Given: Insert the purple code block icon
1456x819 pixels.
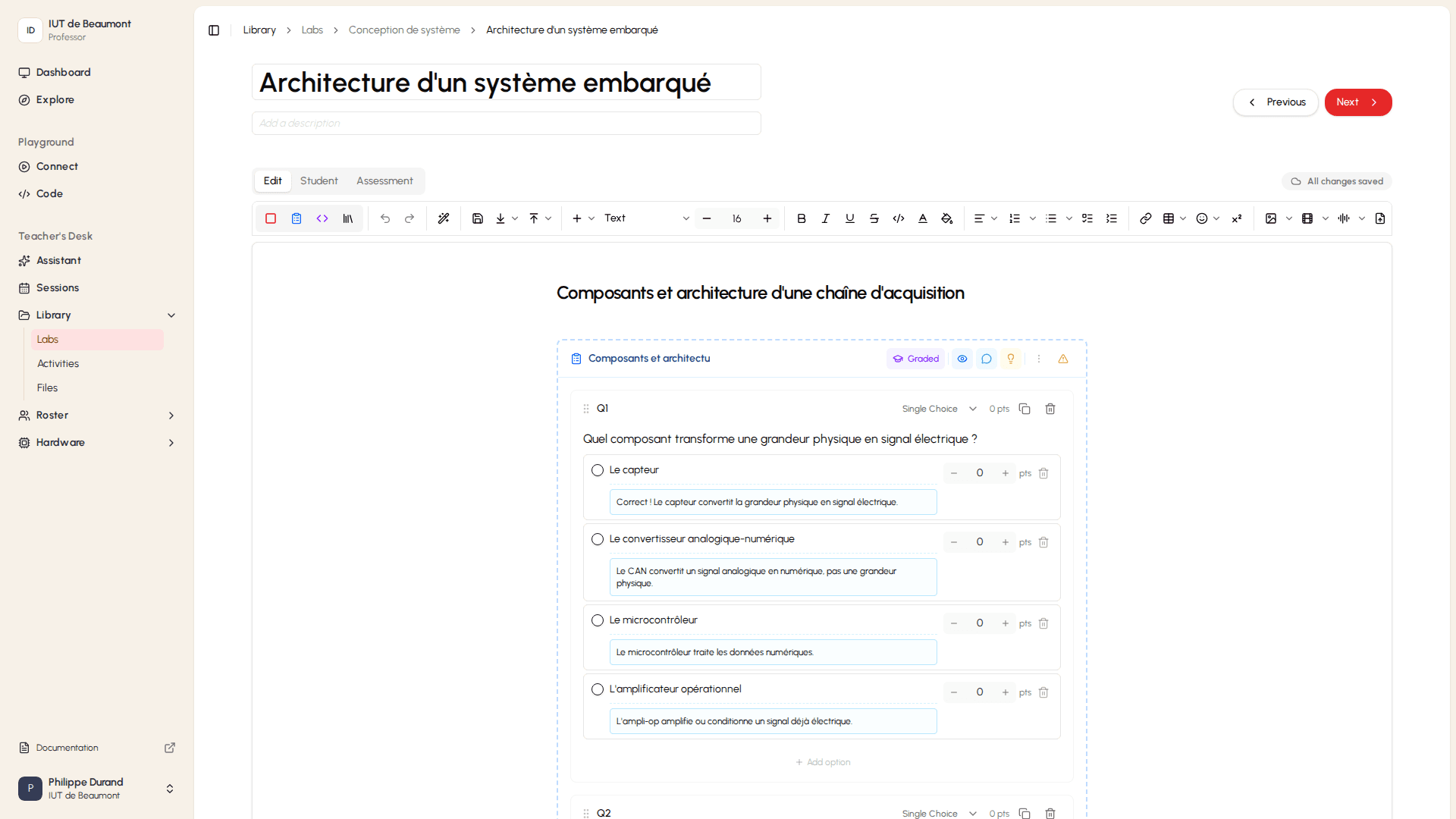Looking at the screenshot, I should pos(322,218).
